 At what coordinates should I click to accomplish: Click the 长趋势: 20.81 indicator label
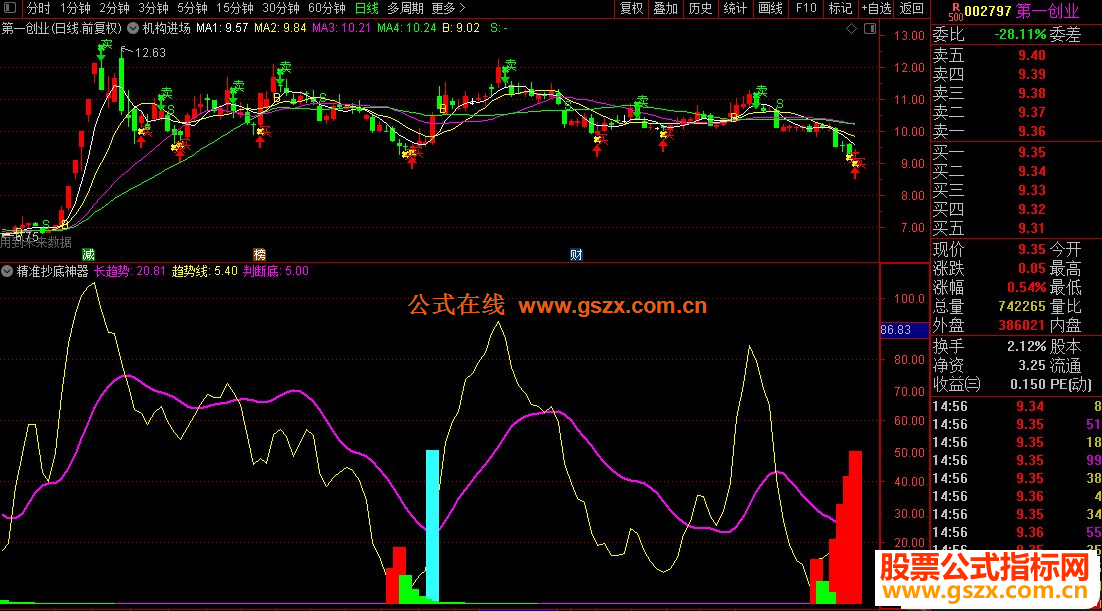point(130,271)
